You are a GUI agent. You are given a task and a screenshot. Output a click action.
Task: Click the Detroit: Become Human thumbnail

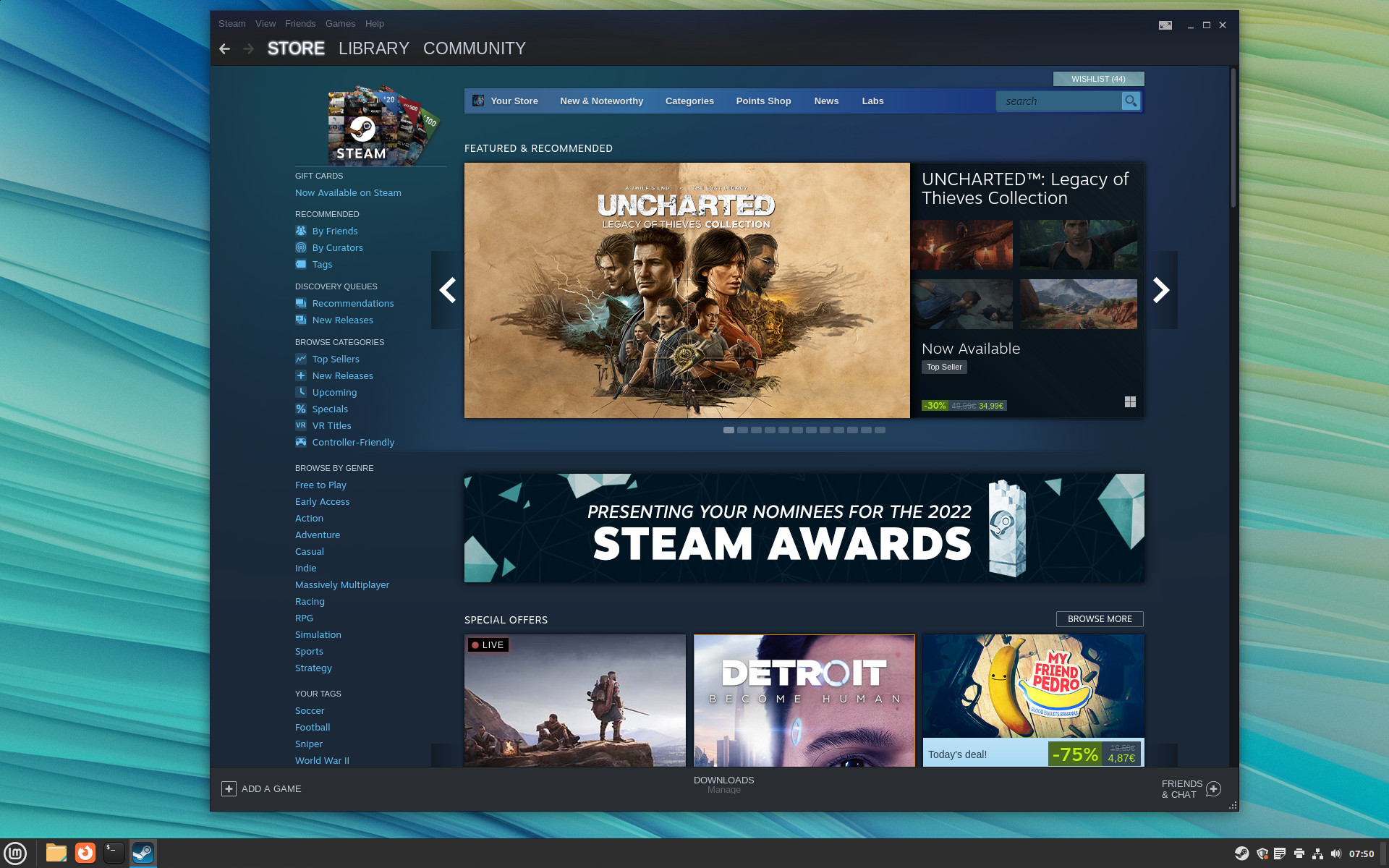pos(804,699)
